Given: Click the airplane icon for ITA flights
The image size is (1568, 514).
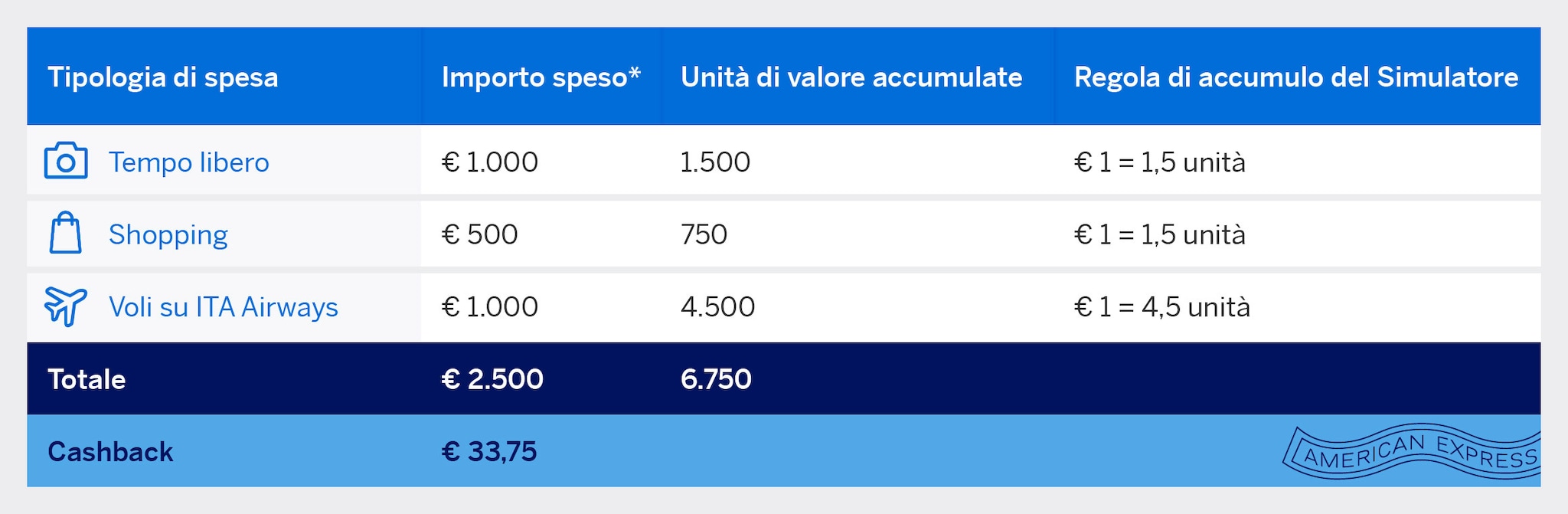Looking at the screenshot, I should (x=66, y=306).
